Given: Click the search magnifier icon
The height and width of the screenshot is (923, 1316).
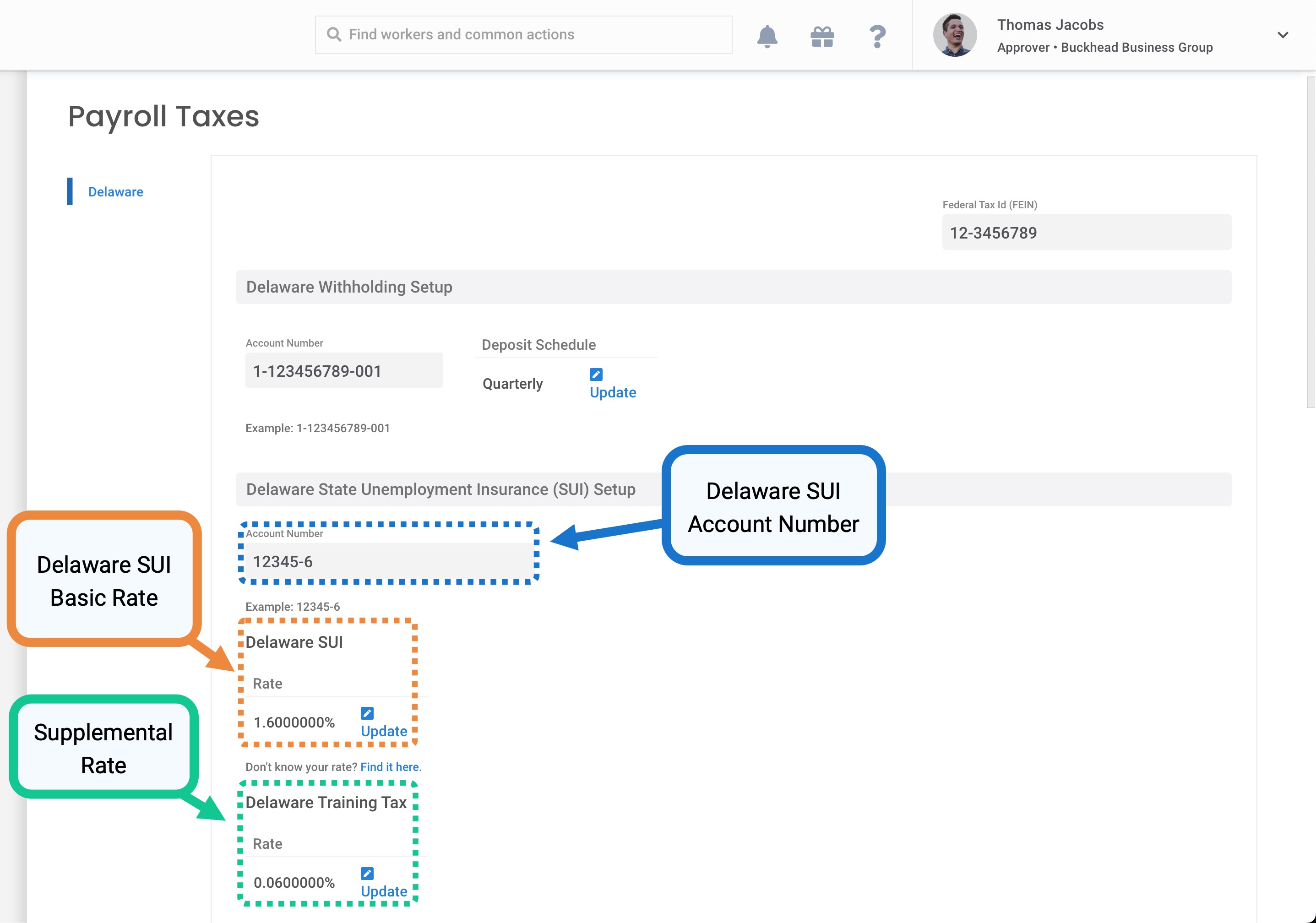Looking at the screenshot, I should [x=334, y=34].
